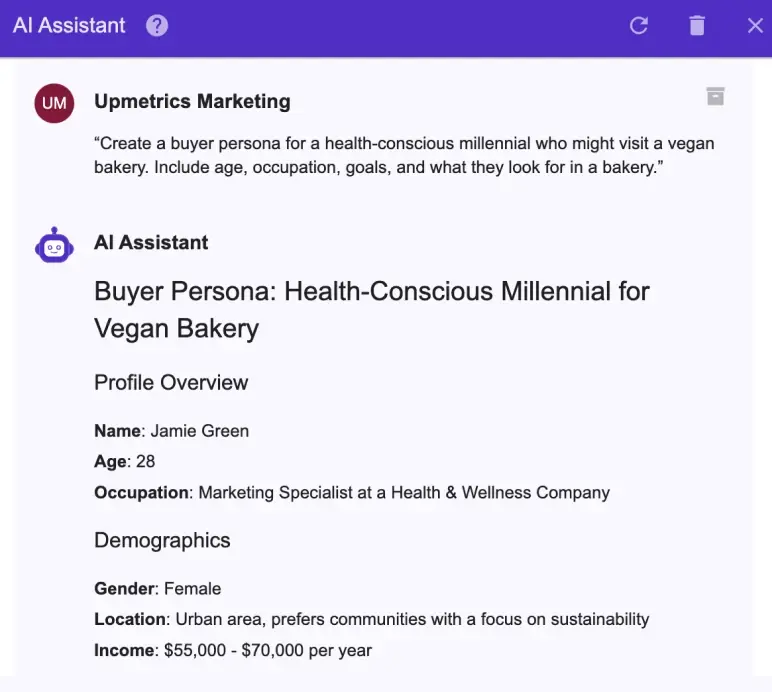Click the help question mark icon
Screen dimensions: 772x692
point(157,26)
